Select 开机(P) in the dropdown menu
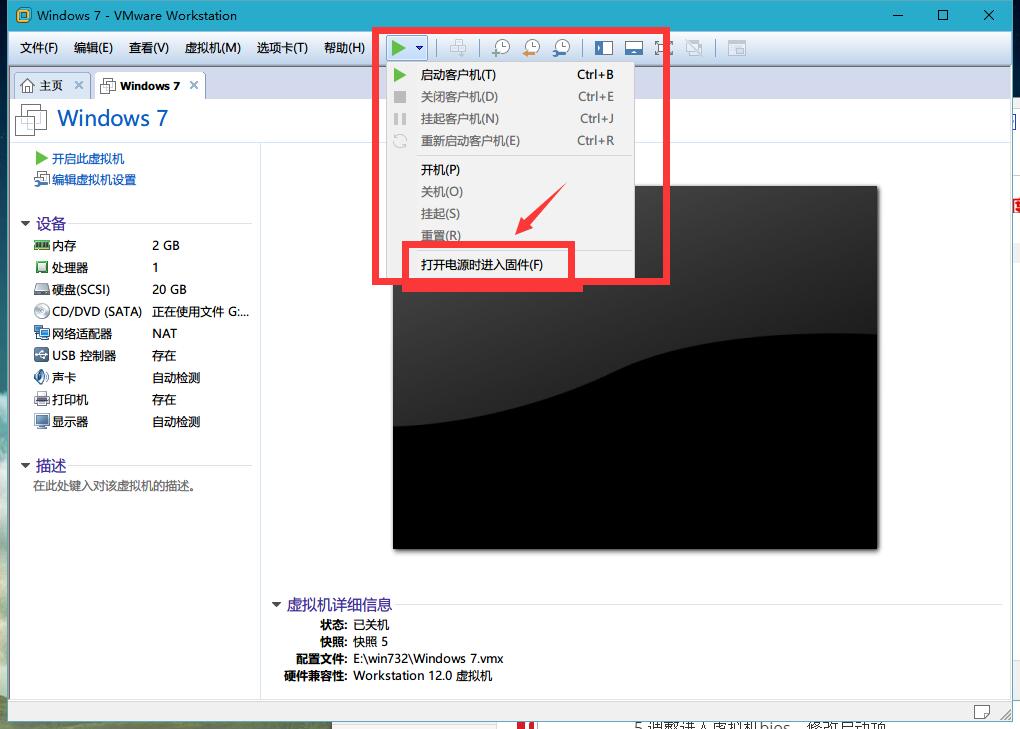 [440, 170]
